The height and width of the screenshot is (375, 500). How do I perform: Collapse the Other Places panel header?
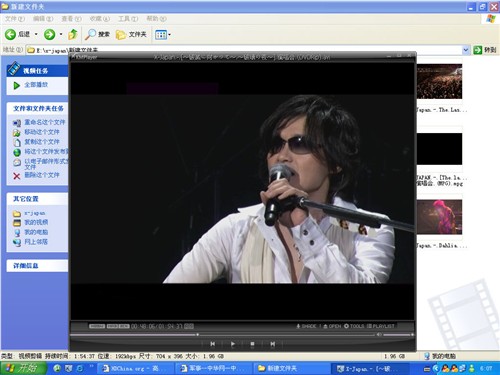point(37,199)
